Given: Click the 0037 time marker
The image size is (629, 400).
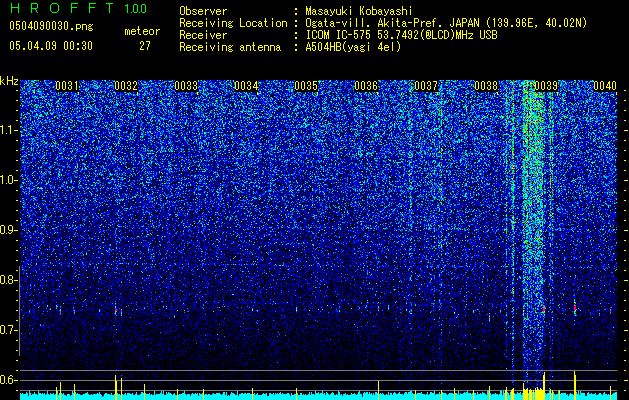Looking at the screenshot, I should 426,86.
